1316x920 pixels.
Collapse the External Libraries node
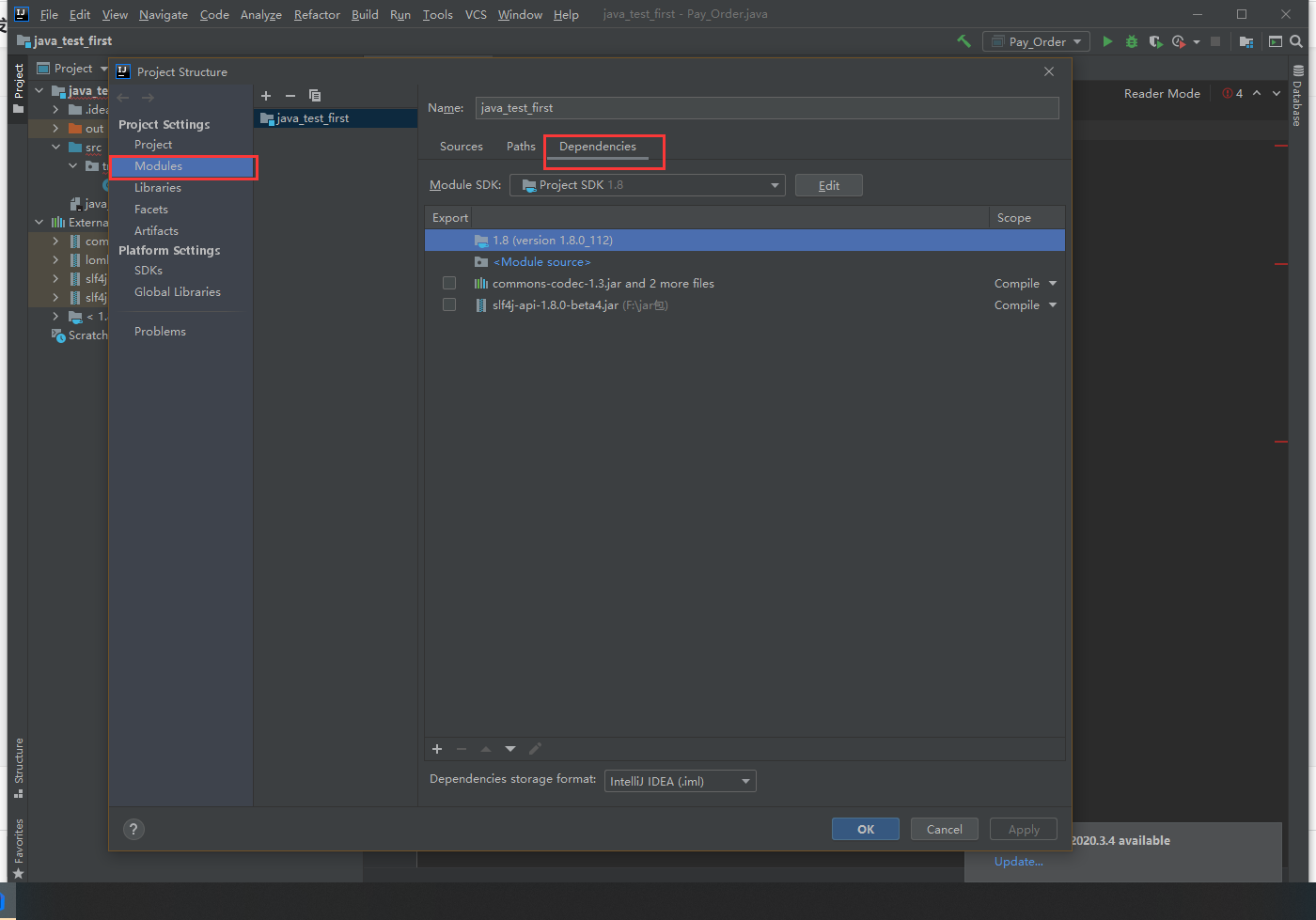click(x=39, y=223)
